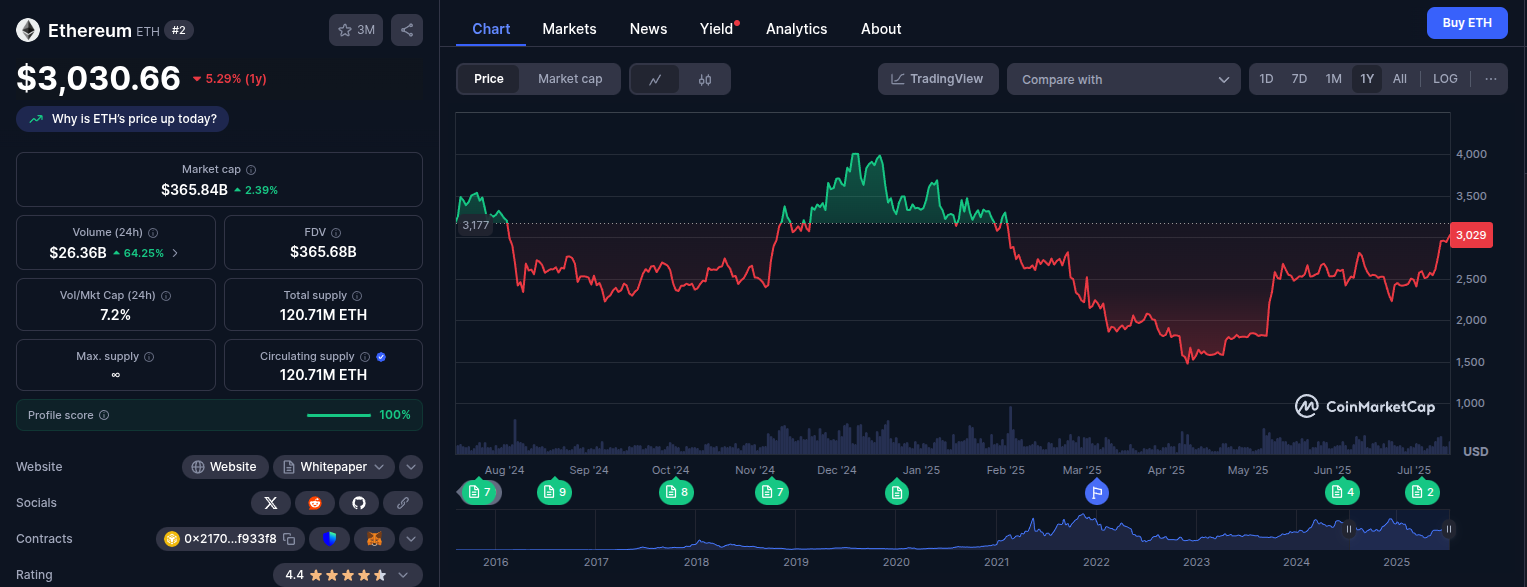The width and height of the screenshot is (1527, 587).
Task: Switch chart to Market cap view
Action: pos(570,79)
